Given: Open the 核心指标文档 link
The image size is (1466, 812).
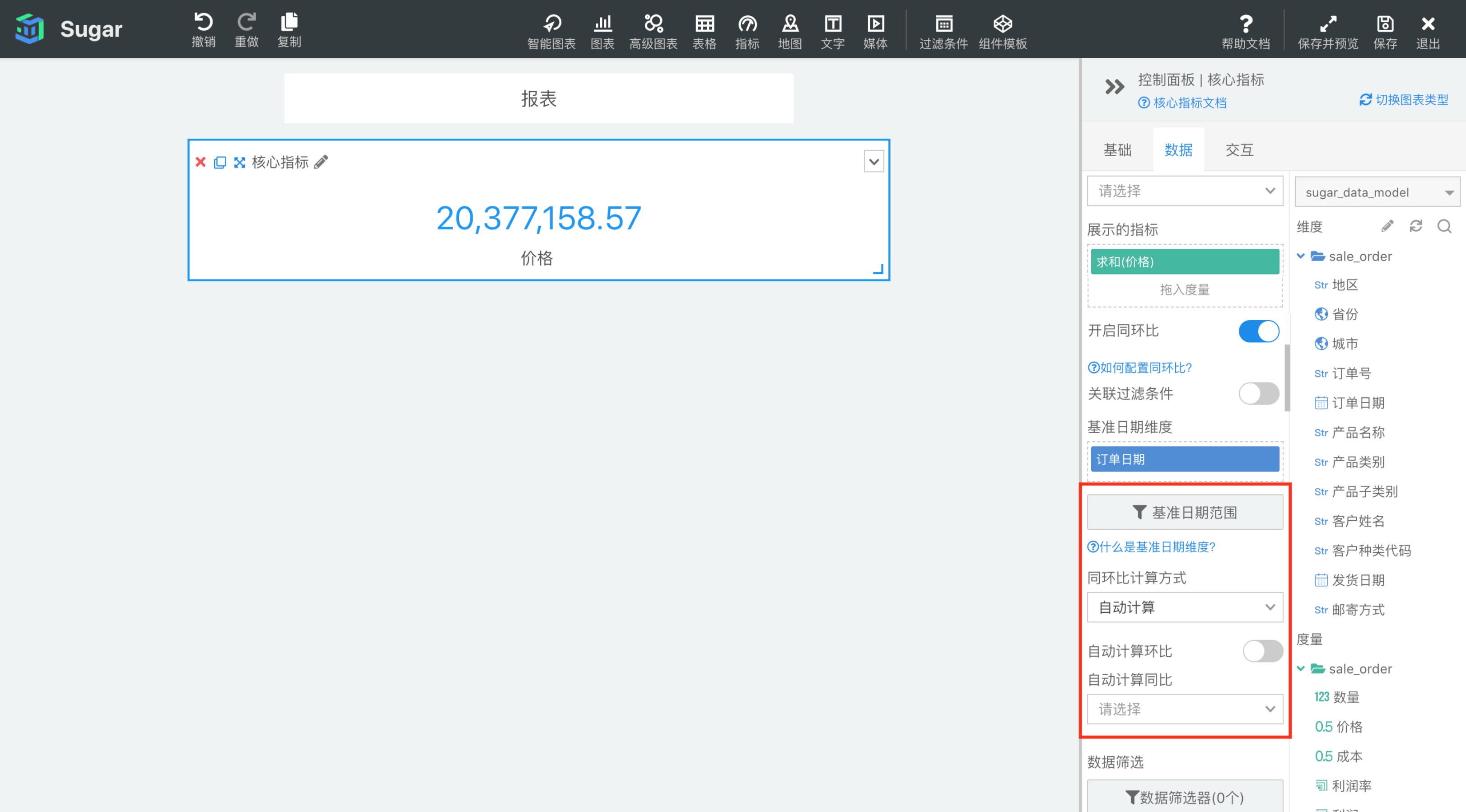Looking at the screenshot, I should tap(1182, 103).
